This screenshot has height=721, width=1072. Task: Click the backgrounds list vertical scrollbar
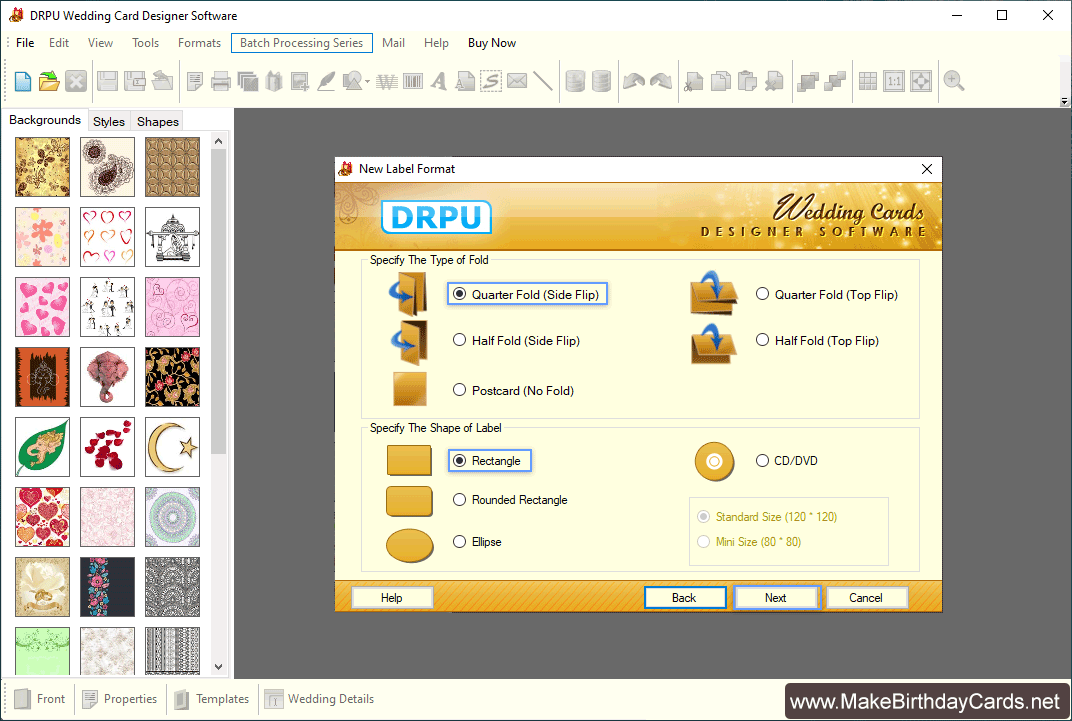coord(218,301)
